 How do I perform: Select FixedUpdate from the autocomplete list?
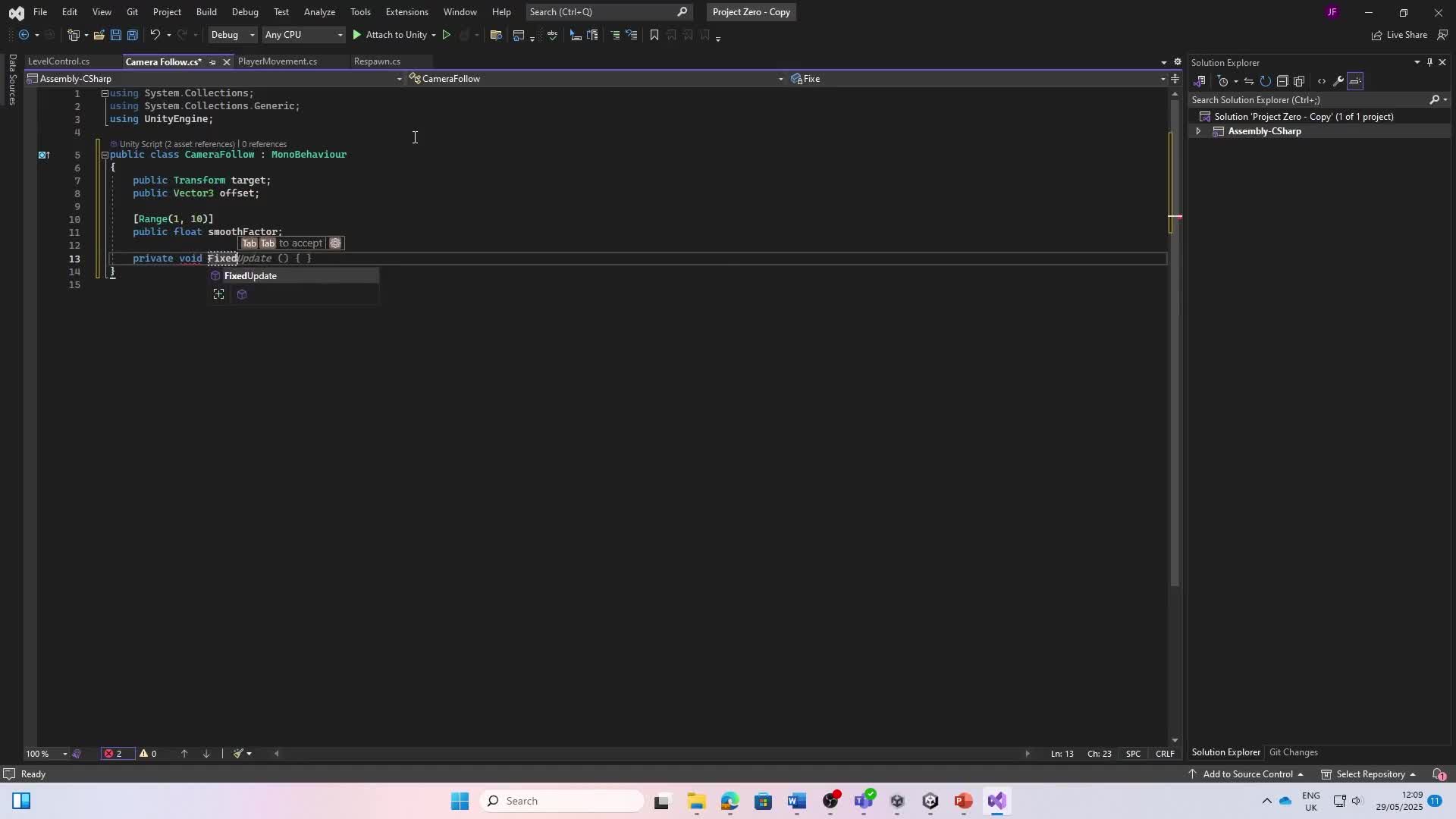coord(250,276)
